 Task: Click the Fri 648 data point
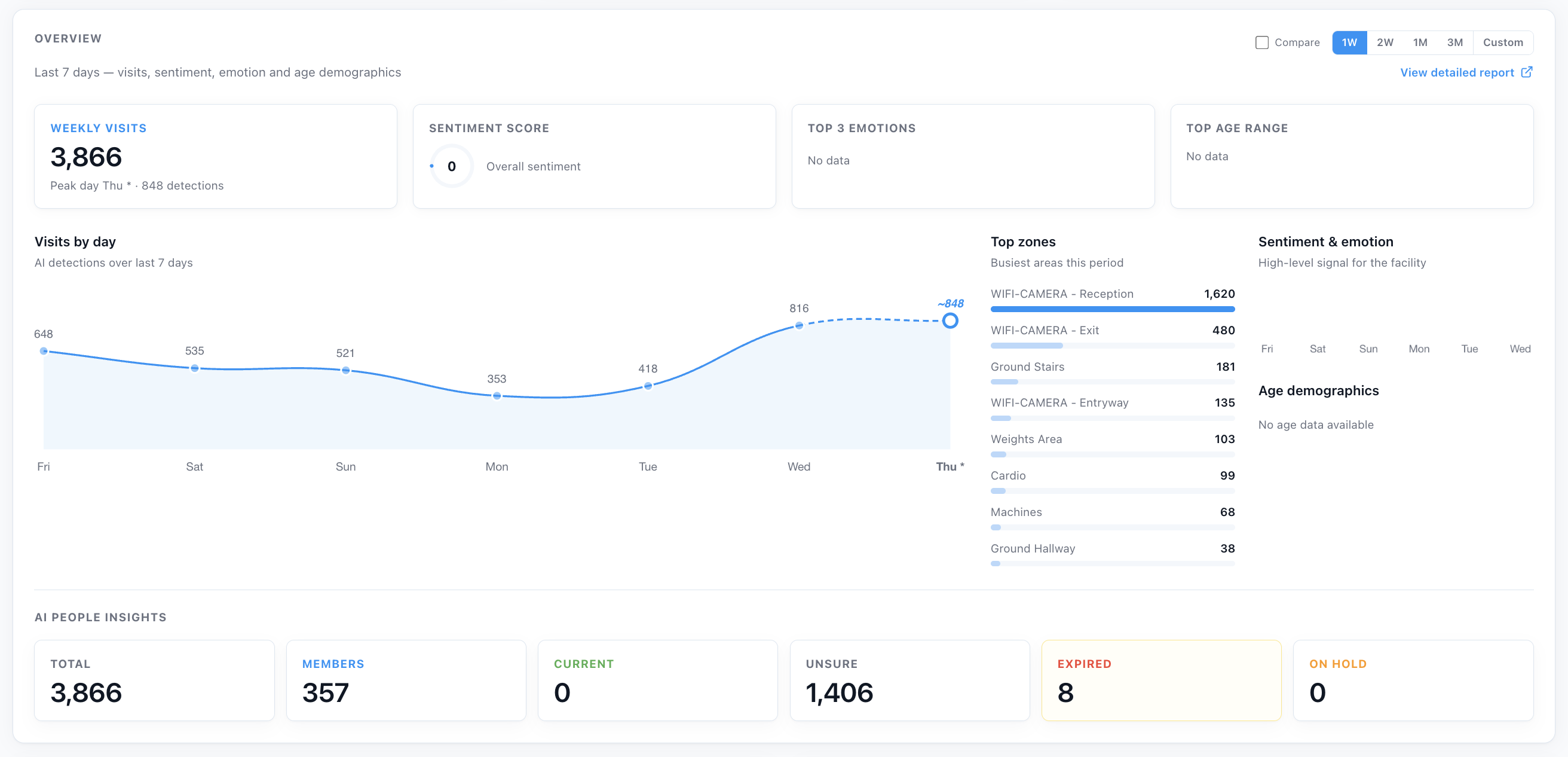coord(43,351)
